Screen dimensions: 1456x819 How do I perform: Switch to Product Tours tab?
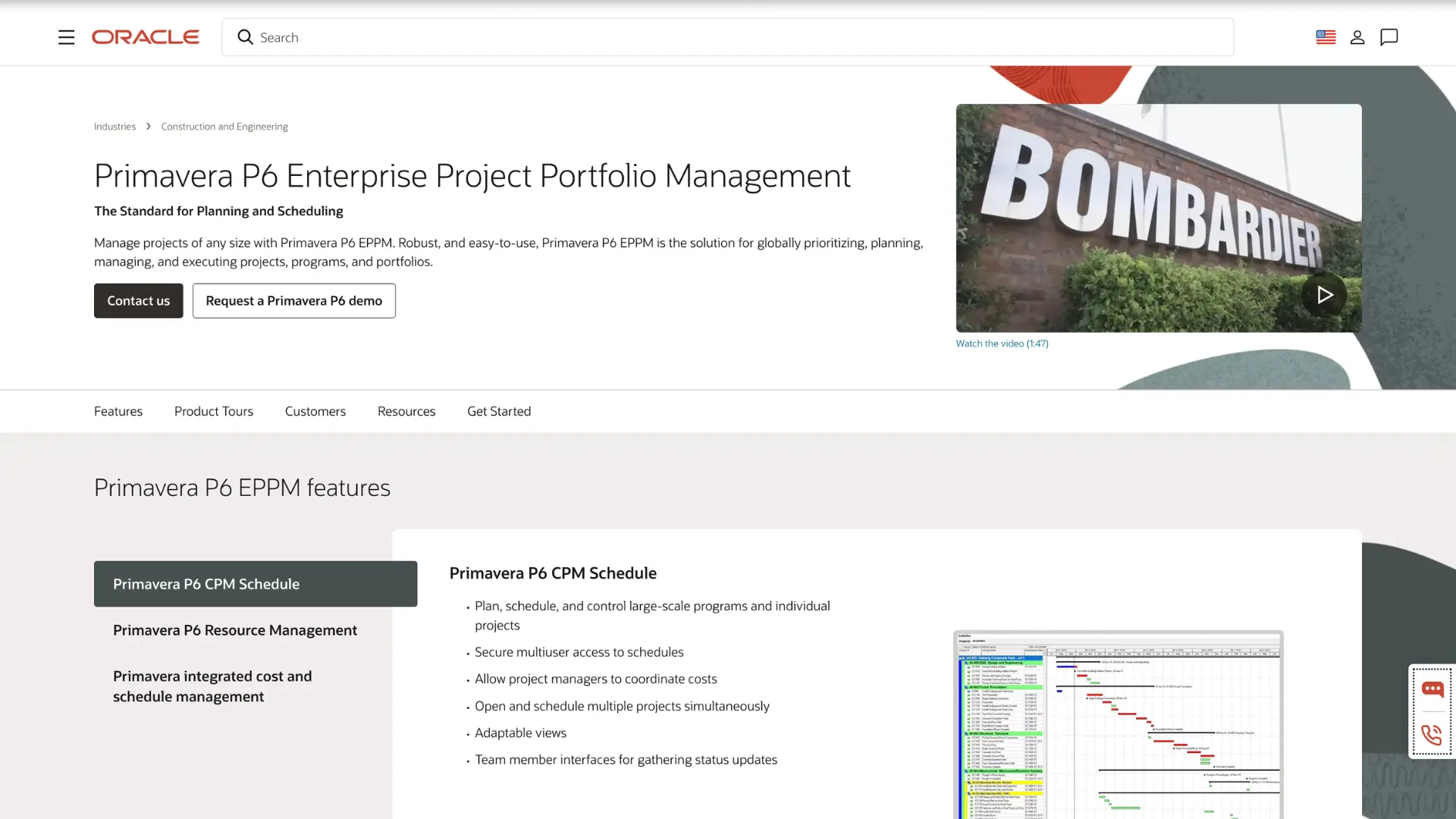(x=214, y=411)
